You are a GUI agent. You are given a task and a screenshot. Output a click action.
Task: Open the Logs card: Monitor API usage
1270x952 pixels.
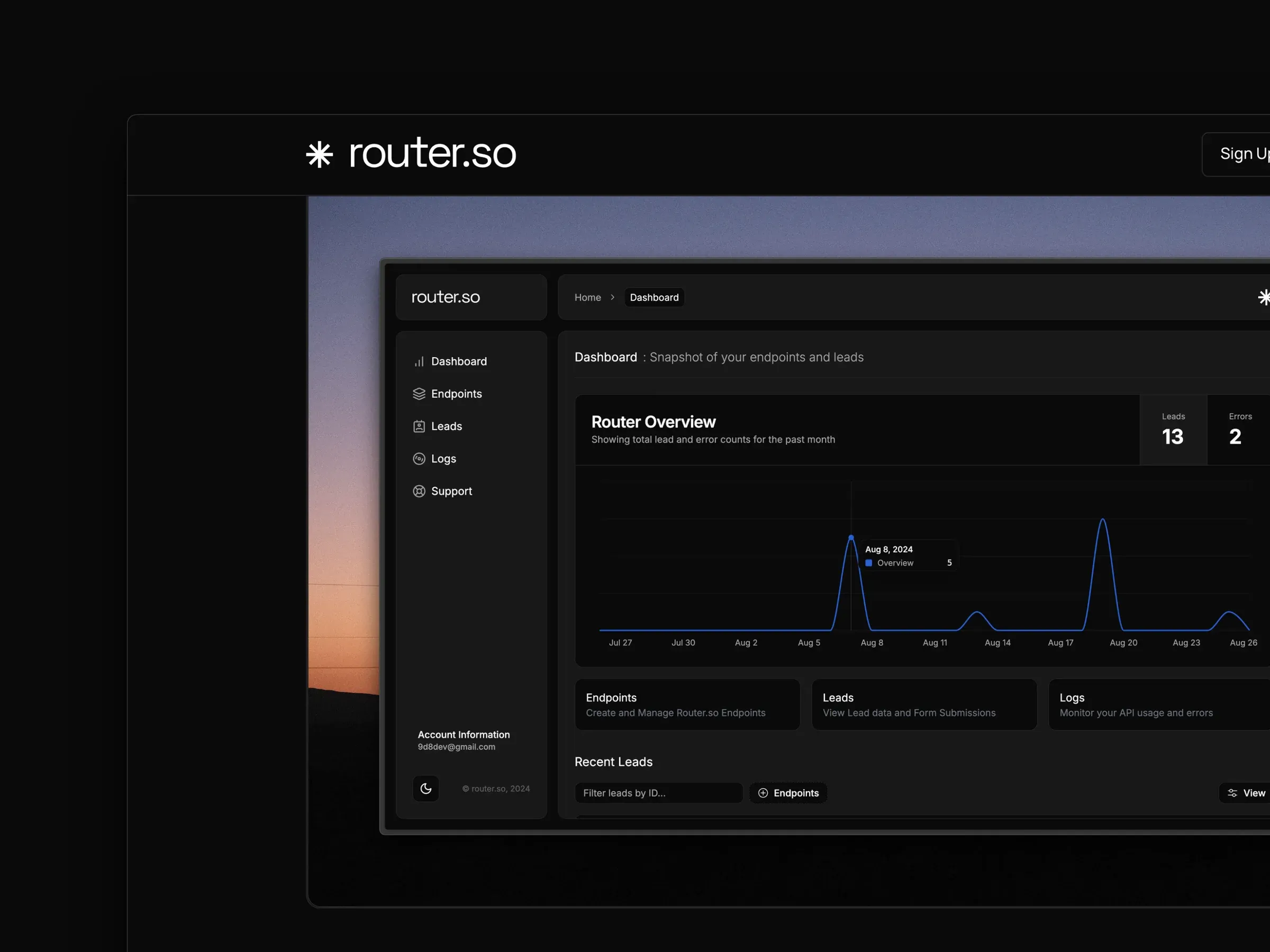coord(1159,704)
